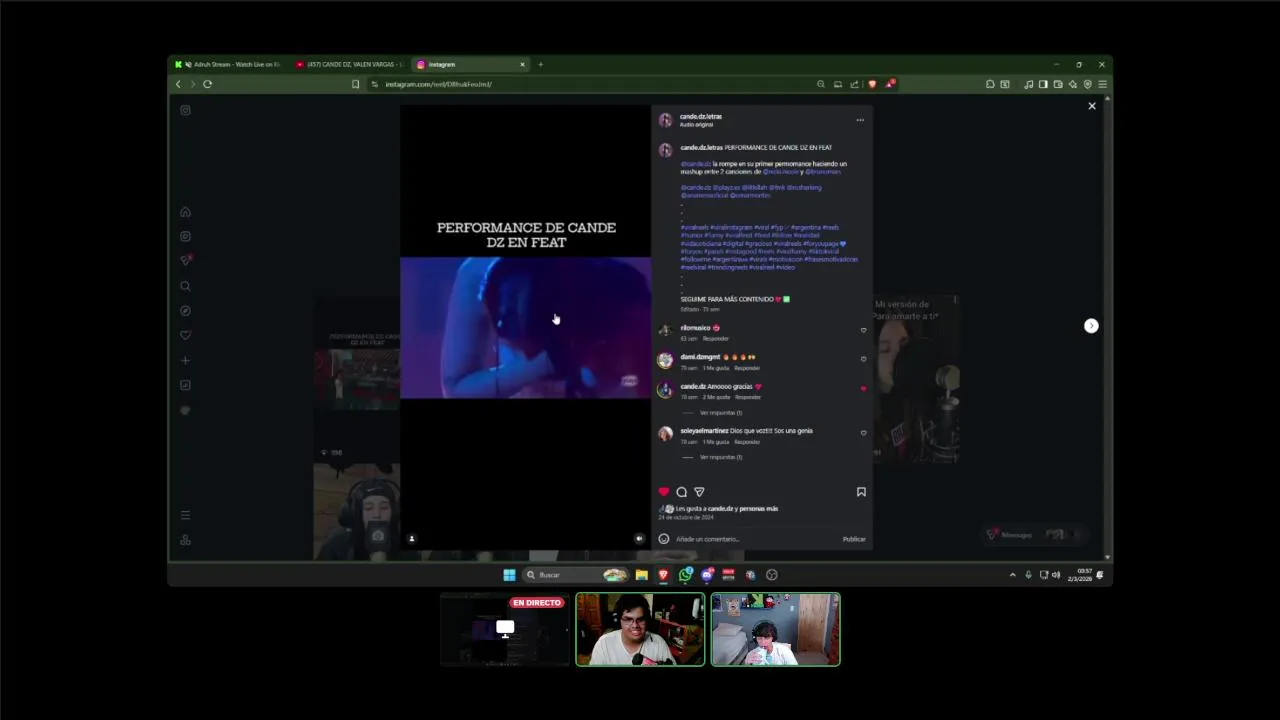This screenshot has width=1280, height=720.
Task: Open the emoji picker in the comment box
Action: [664, 539]
